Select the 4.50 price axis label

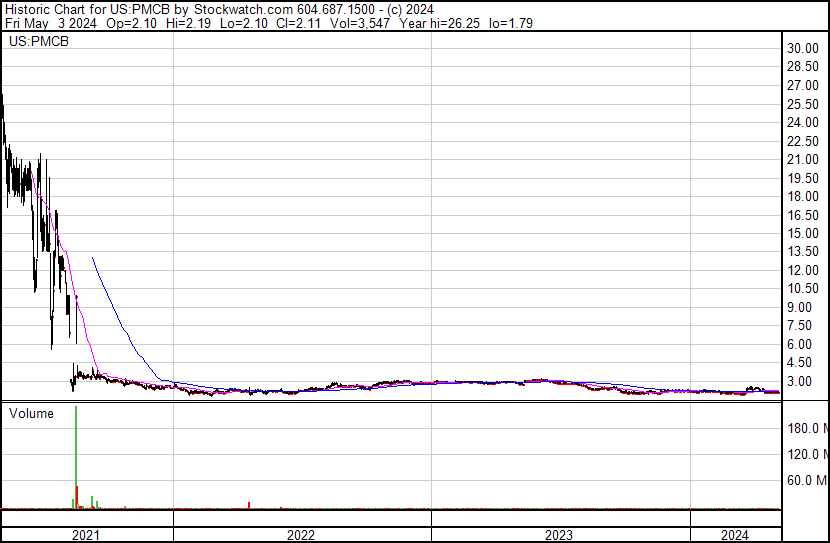(799, 363)
